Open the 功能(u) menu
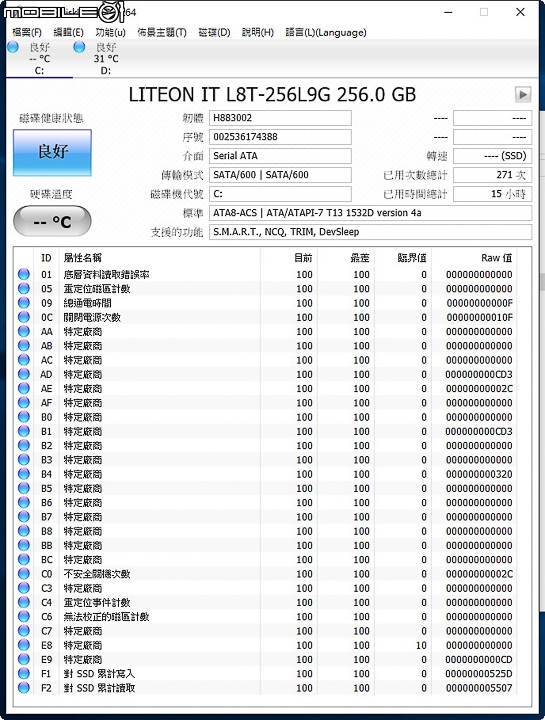Screen dimensions: 545x720 [110, 33]
